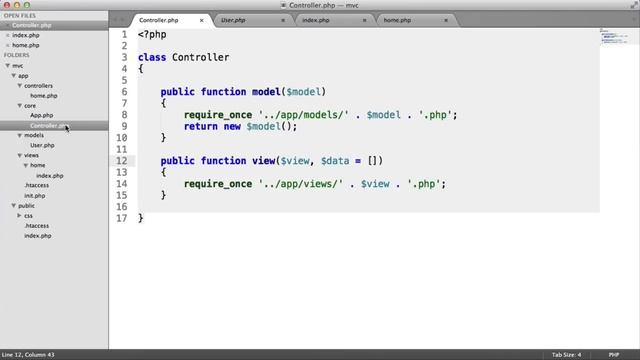This screenshot has width=640, height=360.
Task: Collapse the models folder
Action: tap(20, 135)
